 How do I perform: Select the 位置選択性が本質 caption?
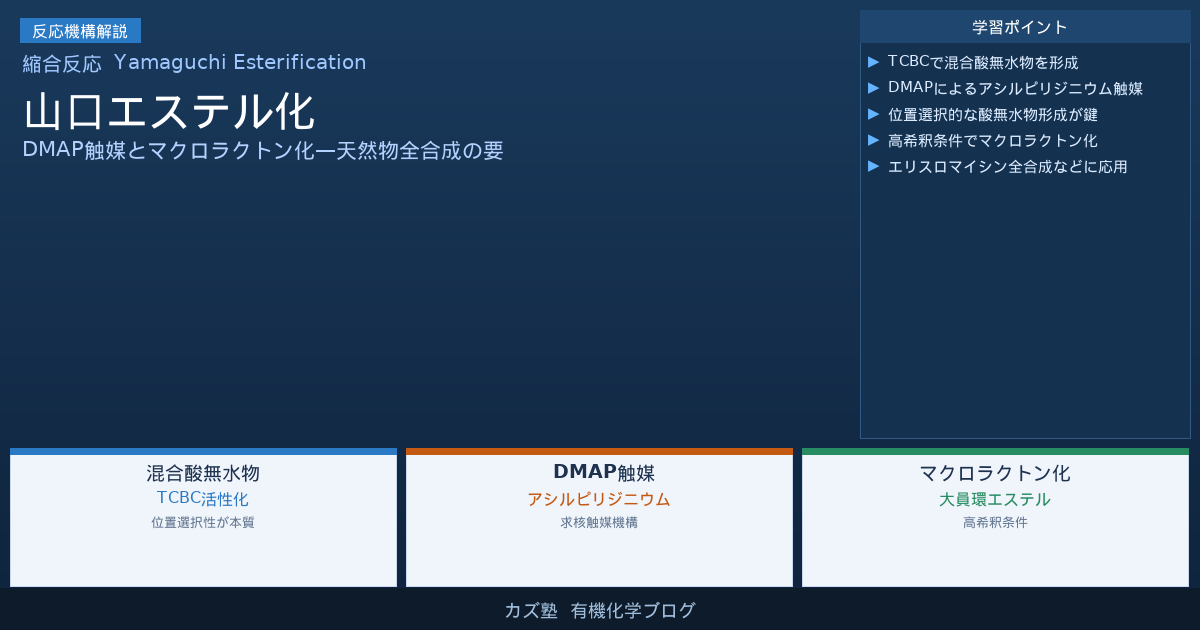point(203,522)
